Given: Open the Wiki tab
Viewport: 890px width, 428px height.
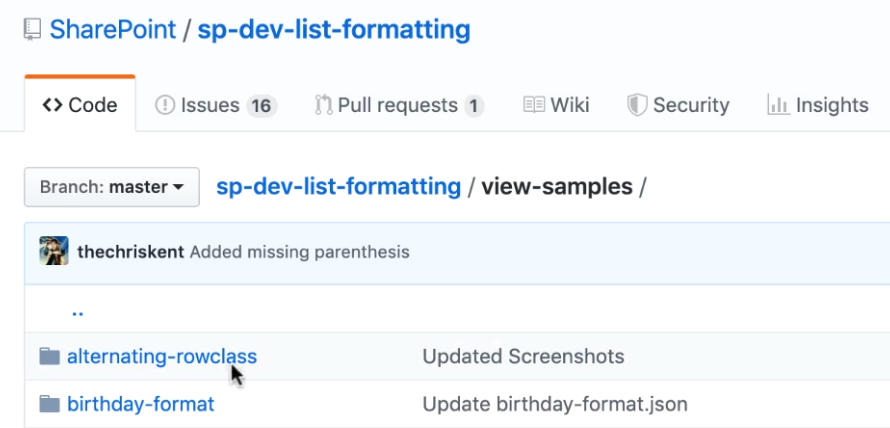Looking at the screenshot, I should tap(556, 105).
